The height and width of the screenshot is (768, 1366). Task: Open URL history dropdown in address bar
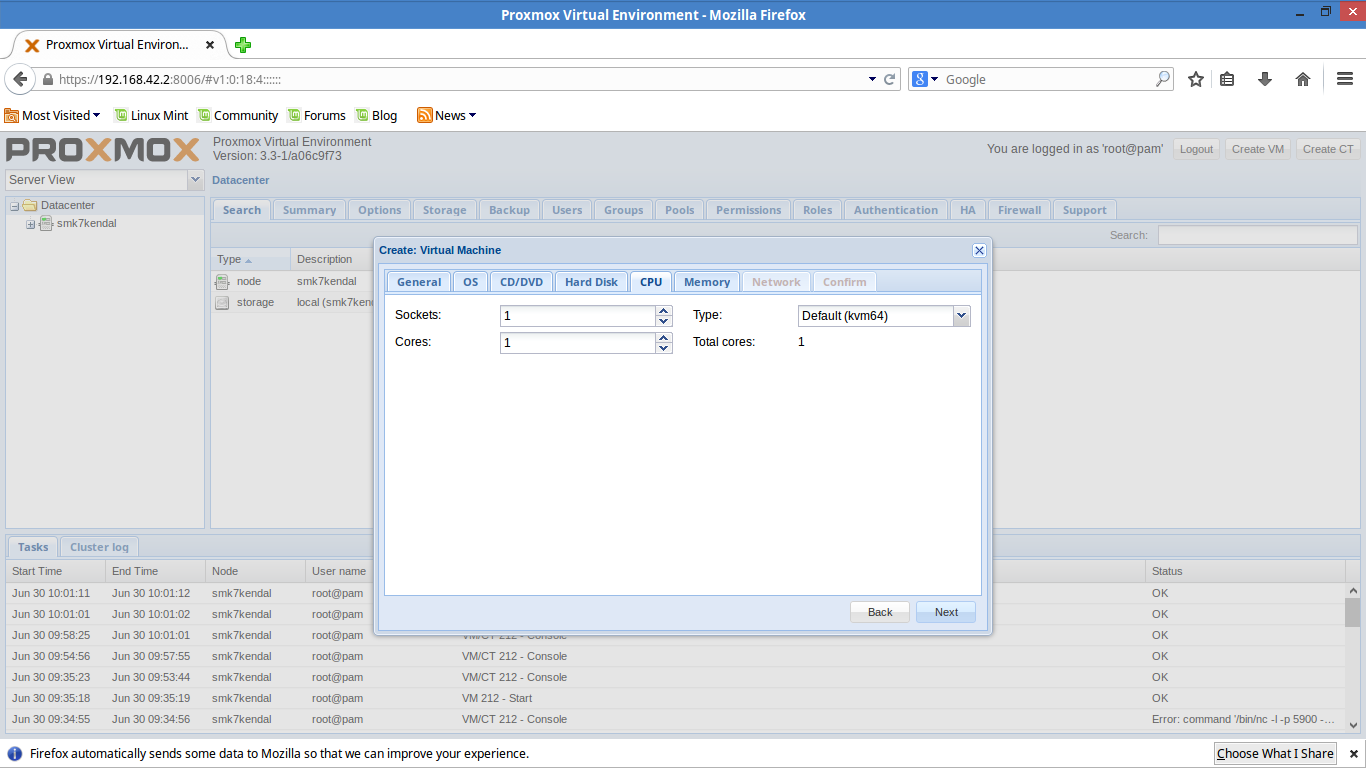[x=872, y=79]
